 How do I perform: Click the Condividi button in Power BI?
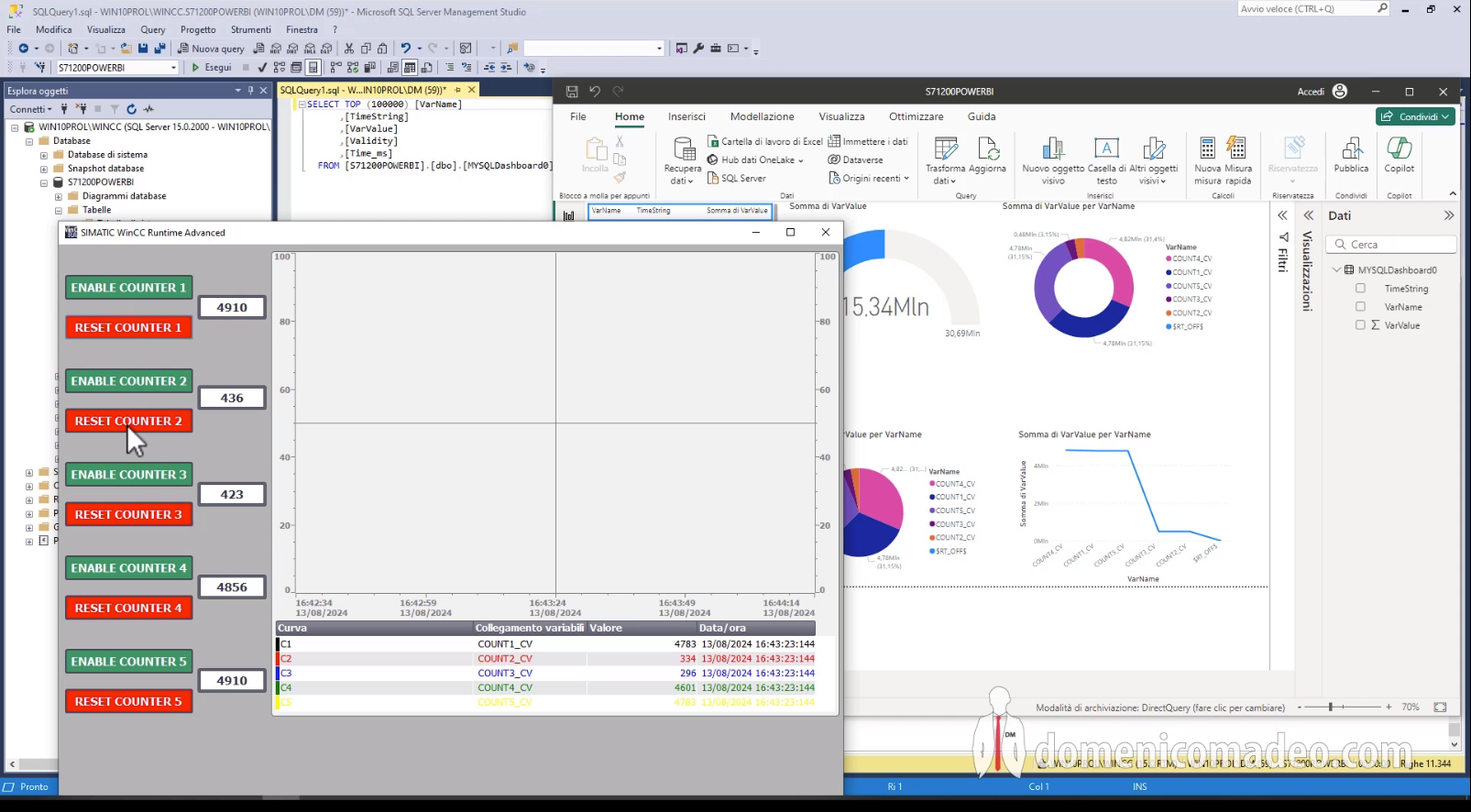1416,117
